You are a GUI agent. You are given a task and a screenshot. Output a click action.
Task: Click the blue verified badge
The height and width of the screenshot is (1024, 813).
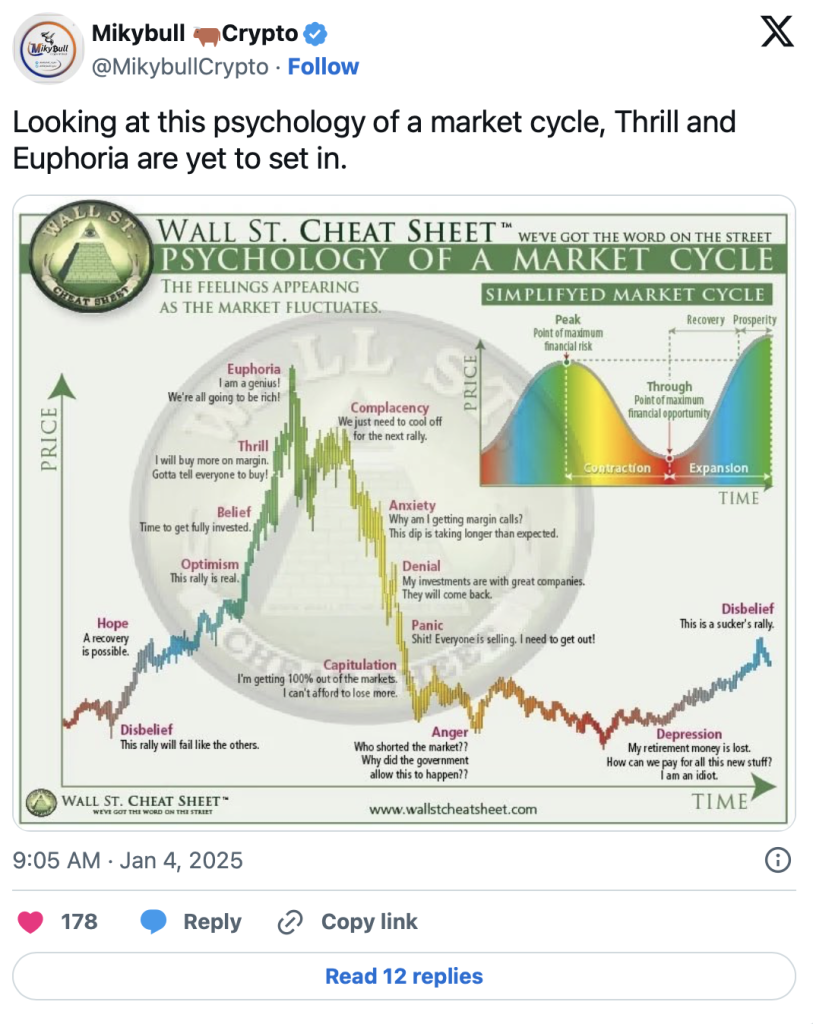[x=316, y=34]
